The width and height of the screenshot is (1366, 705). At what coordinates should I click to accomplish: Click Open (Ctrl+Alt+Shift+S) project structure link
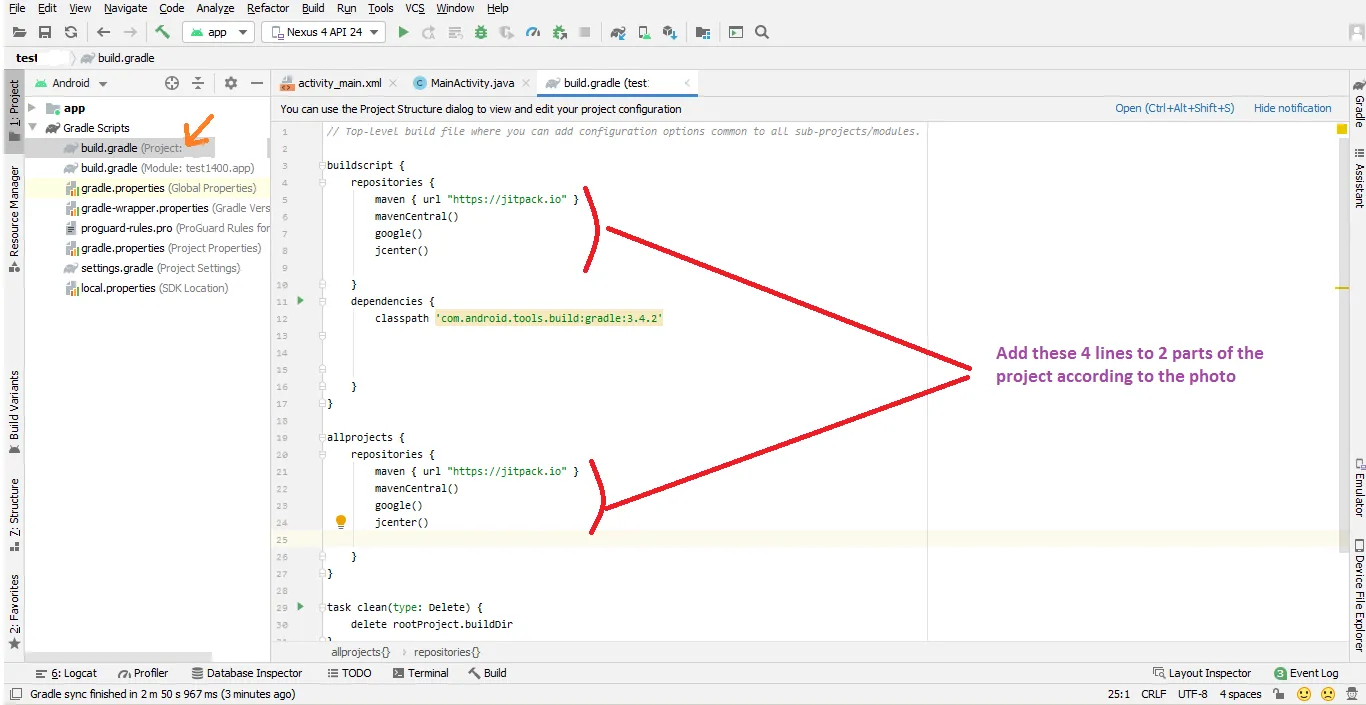click(1174, 108)
